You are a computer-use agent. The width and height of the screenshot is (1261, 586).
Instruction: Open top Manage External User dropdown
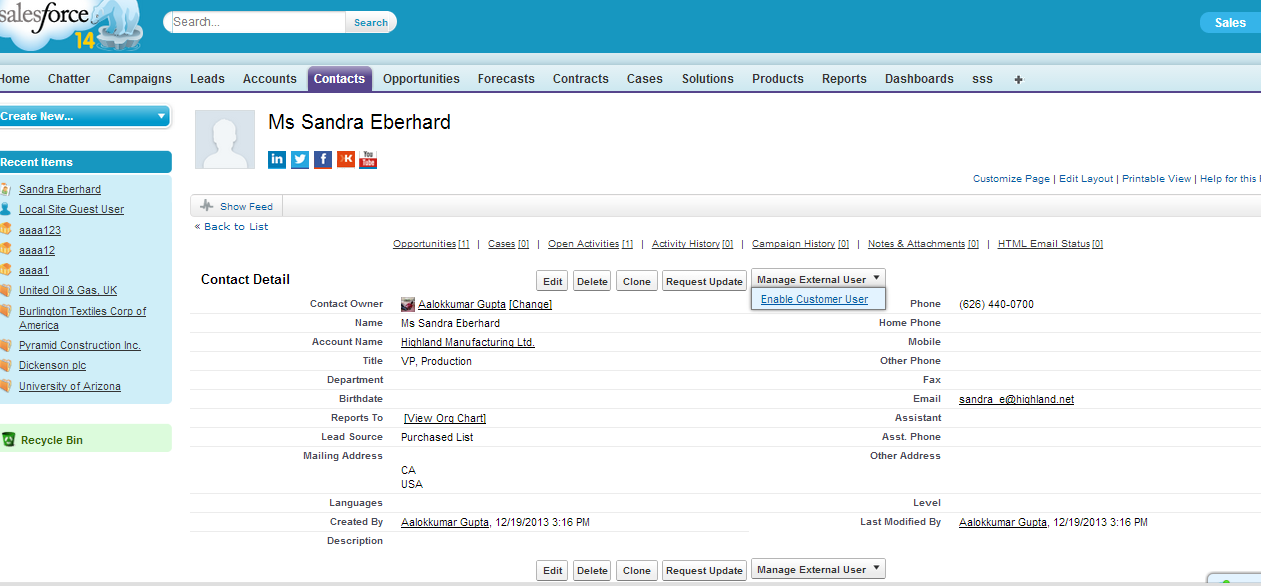[x=818, y=279]
